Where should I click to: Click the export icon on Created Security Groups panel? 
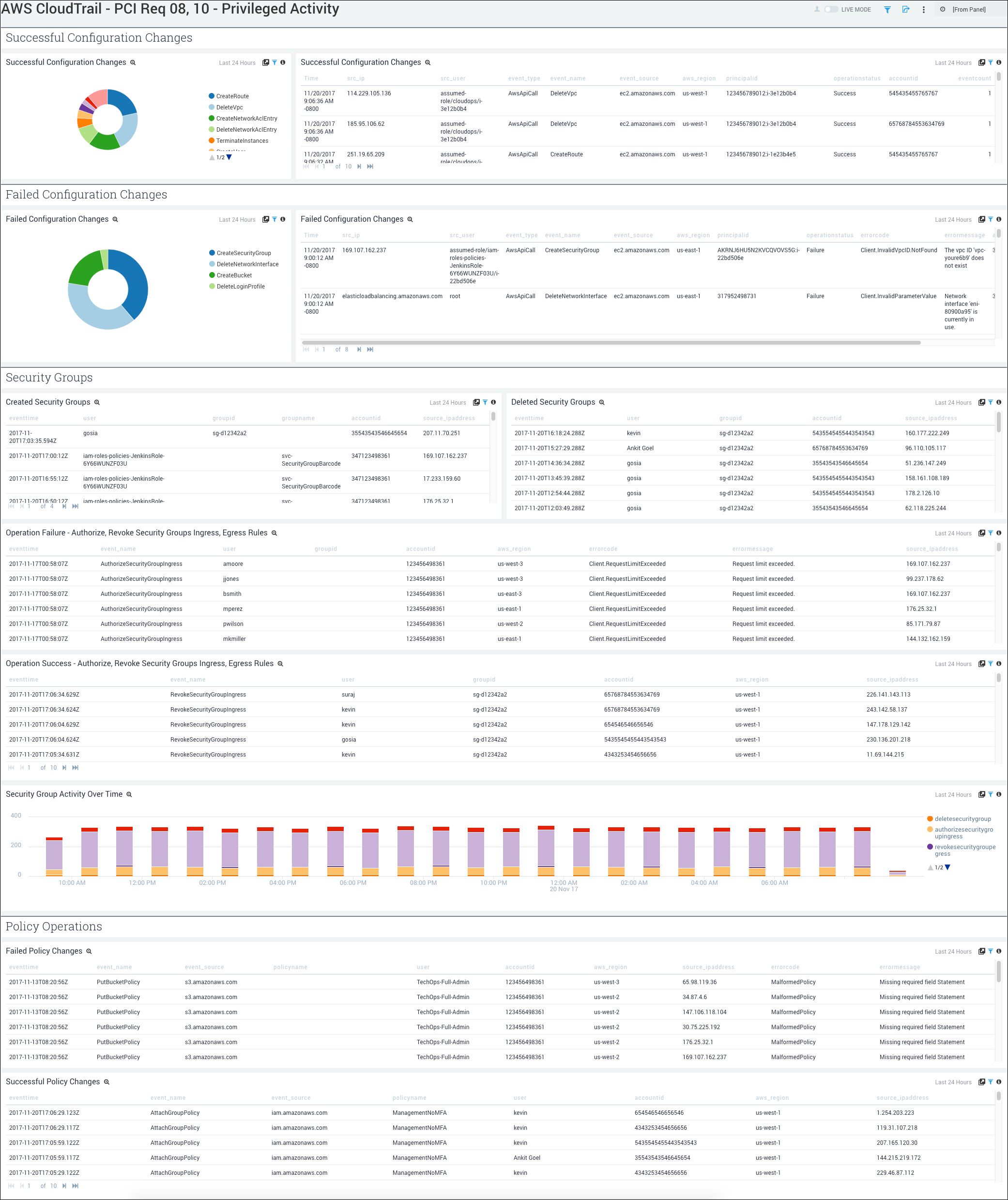click(x=476, y=402)
